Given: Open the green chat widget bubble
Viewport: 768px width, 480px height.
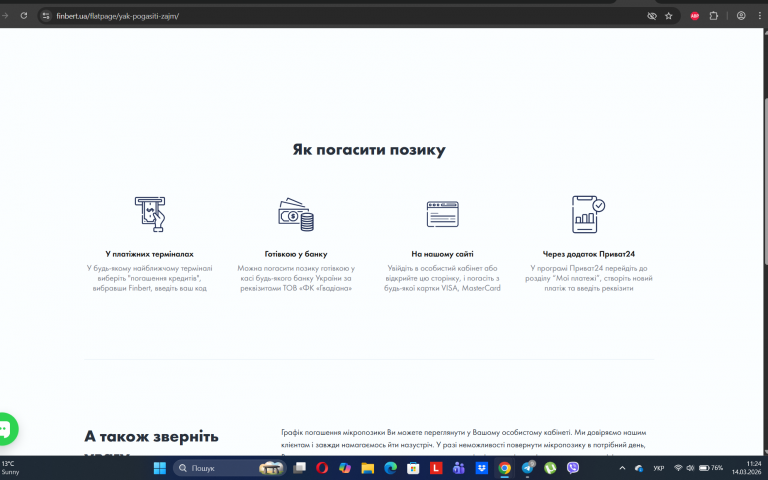Looking at the screenshot, I should (x=7, y=429).
